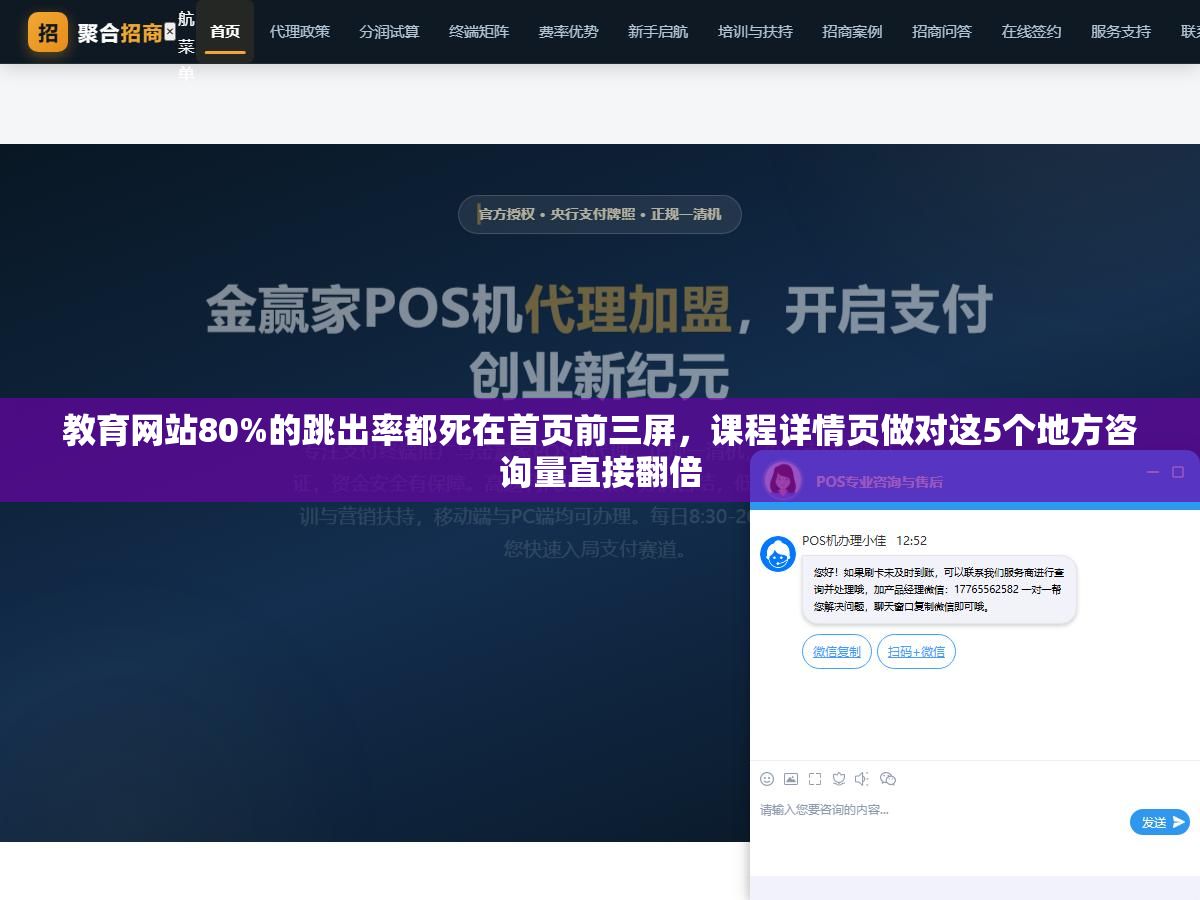Minimize the POS chat window
The height and width of the screenshot is (900, 1200).
(1152, 472)
